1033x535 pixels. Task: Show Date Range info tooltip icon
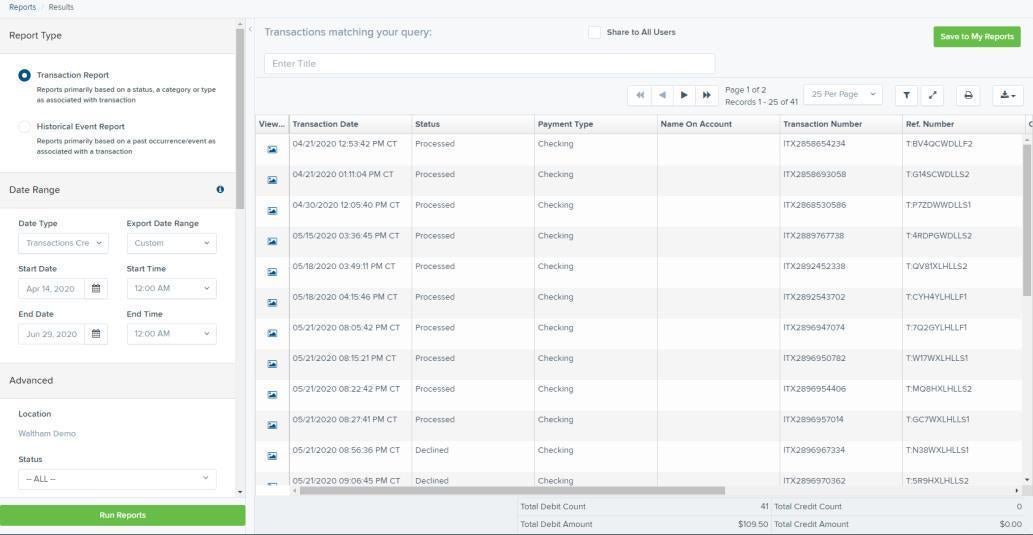(x=220, y=189)
